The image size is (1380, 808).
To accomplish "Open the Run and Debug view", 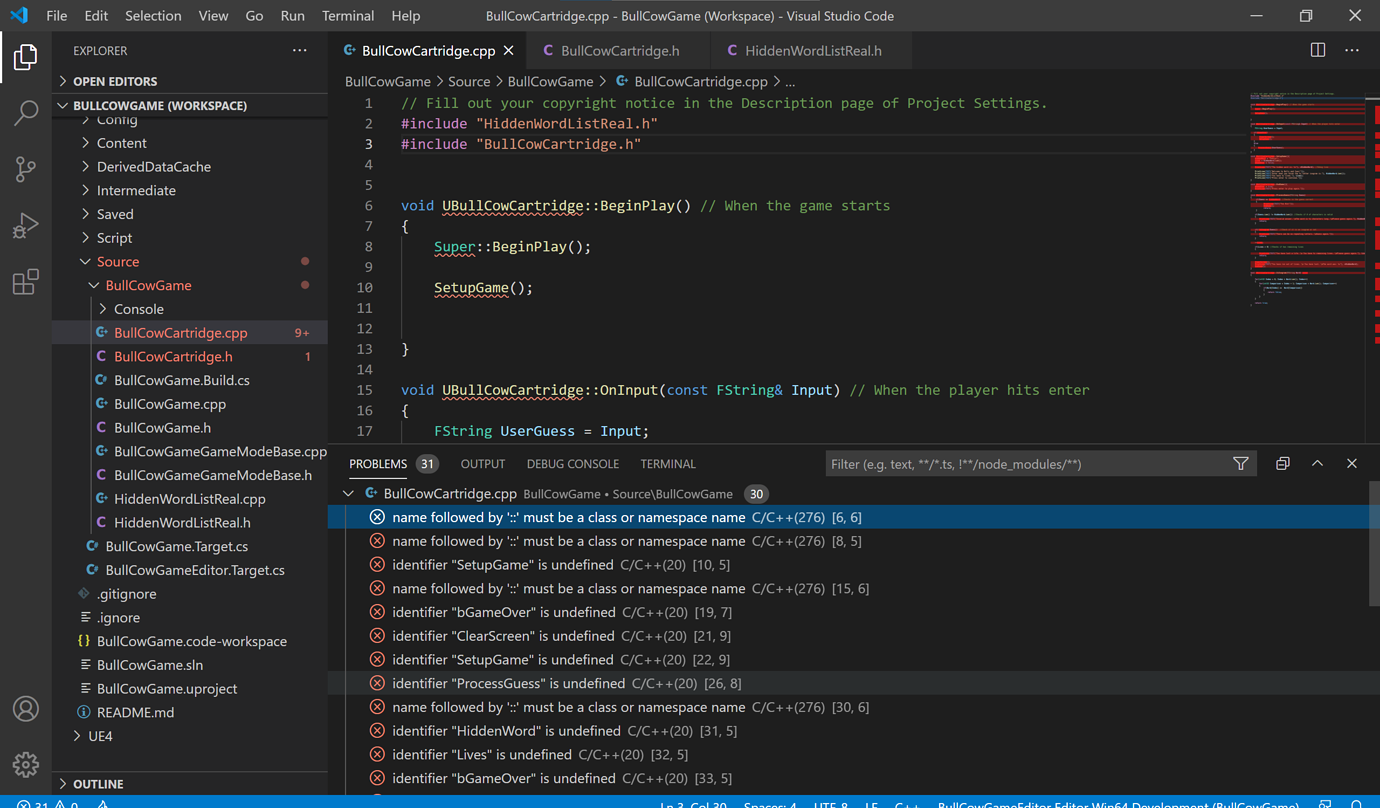I will click(25, 225).
